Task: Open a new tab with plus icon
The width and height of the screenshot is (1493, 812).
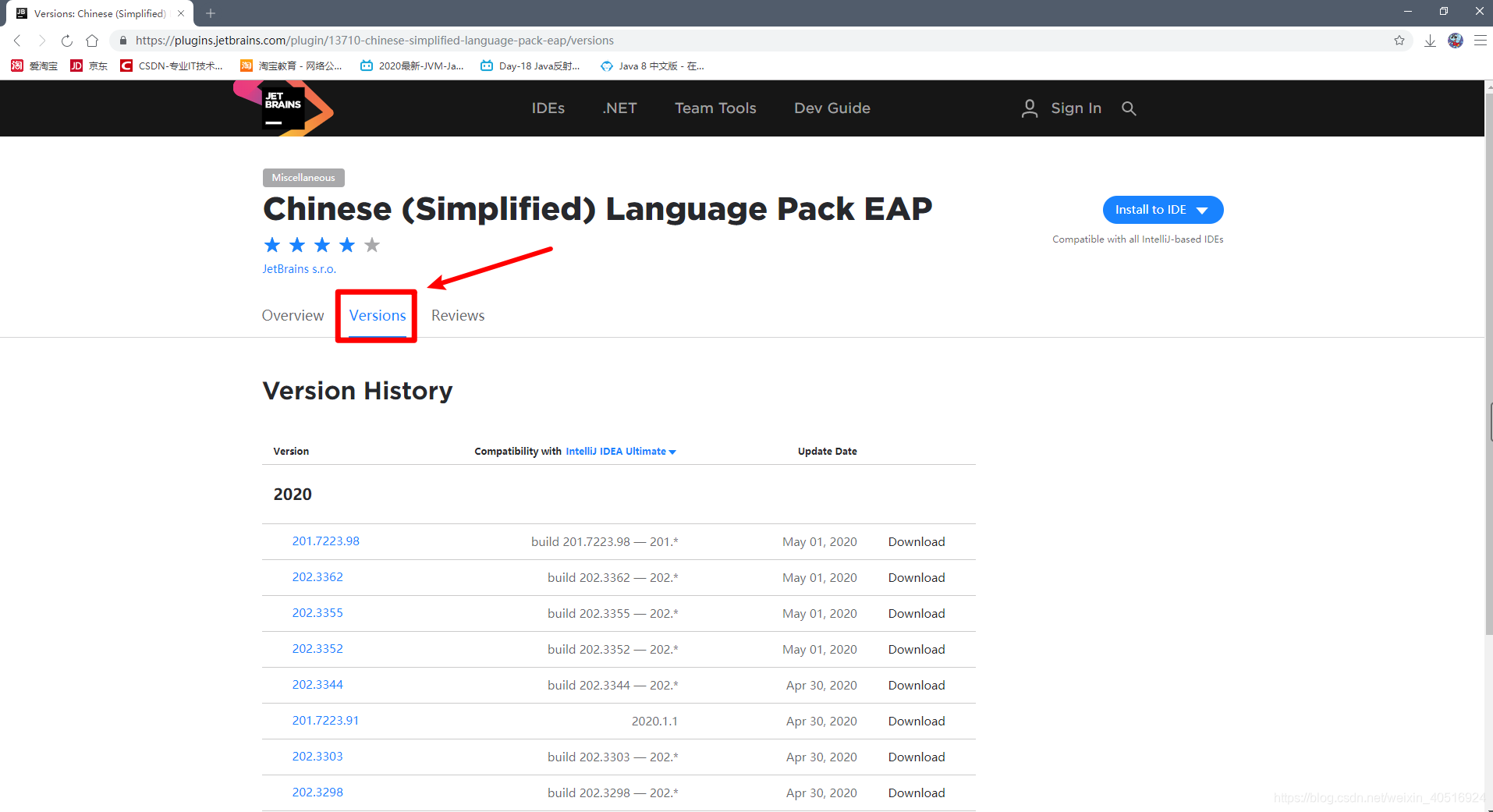Action: click(211, 13)
